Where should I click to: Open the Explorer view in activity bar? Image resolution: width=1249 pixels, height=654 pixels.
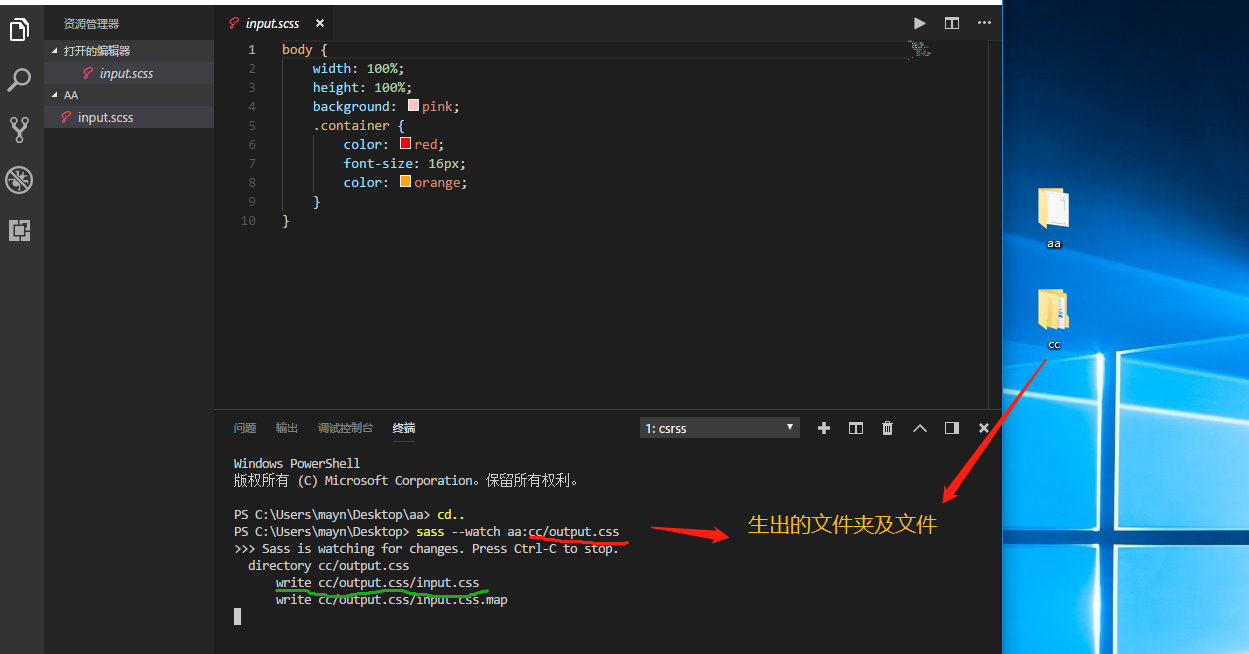pos(20,31)
